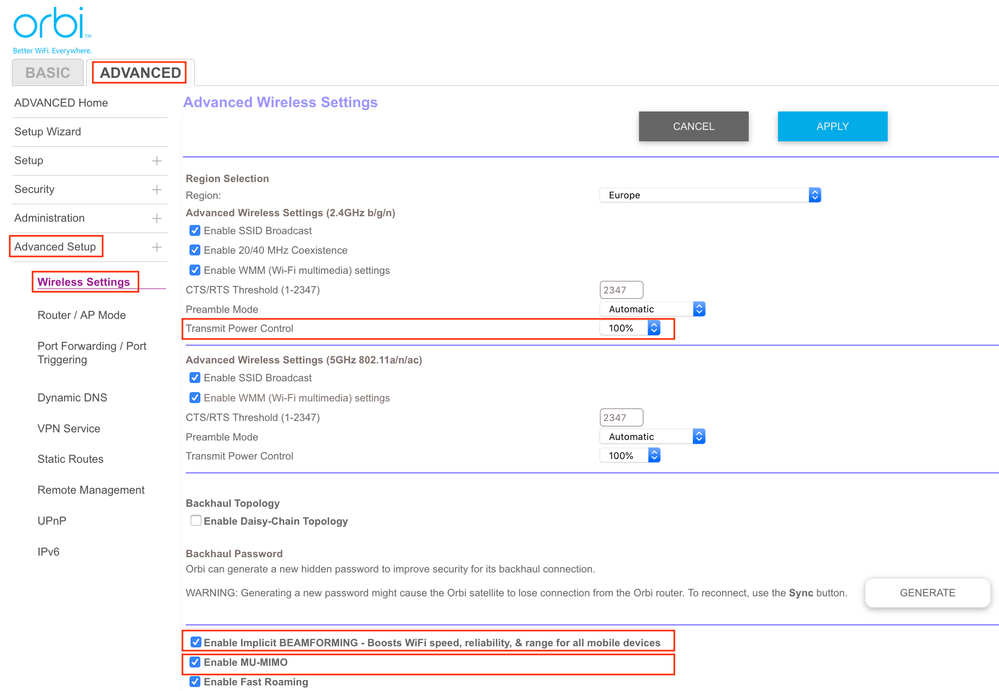Open the Region dropdown showing Europe
The height and width of the screenshot is (691, 999).
coord(710,195)
